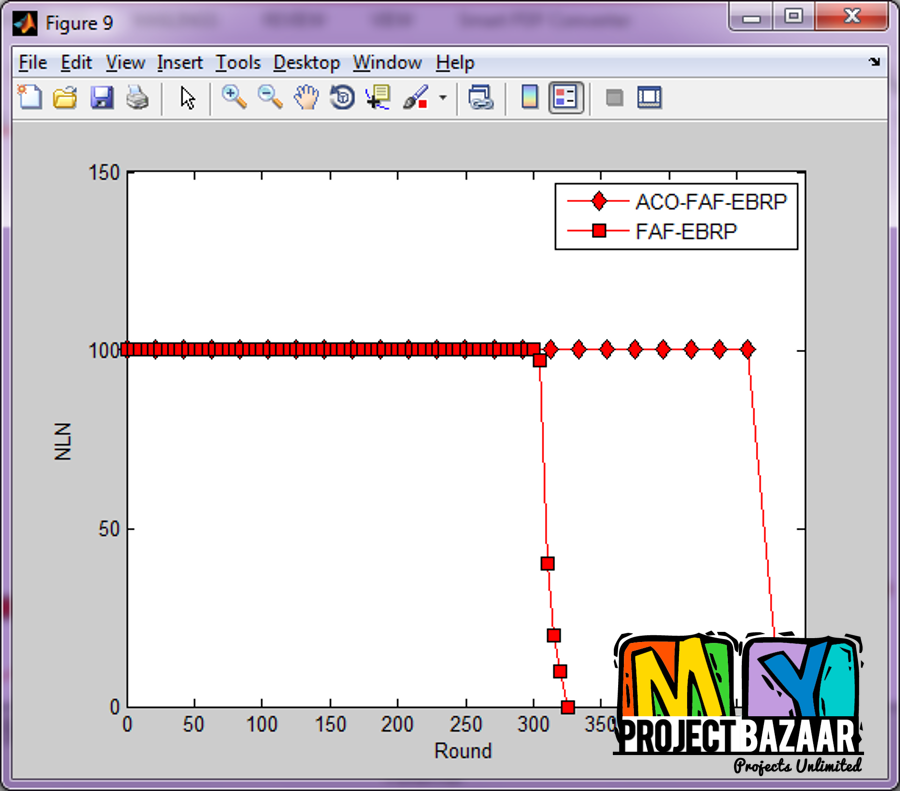900x791 pixels.
Task: Toggle the Insert Colorbar button
Action: click(530, 97)
